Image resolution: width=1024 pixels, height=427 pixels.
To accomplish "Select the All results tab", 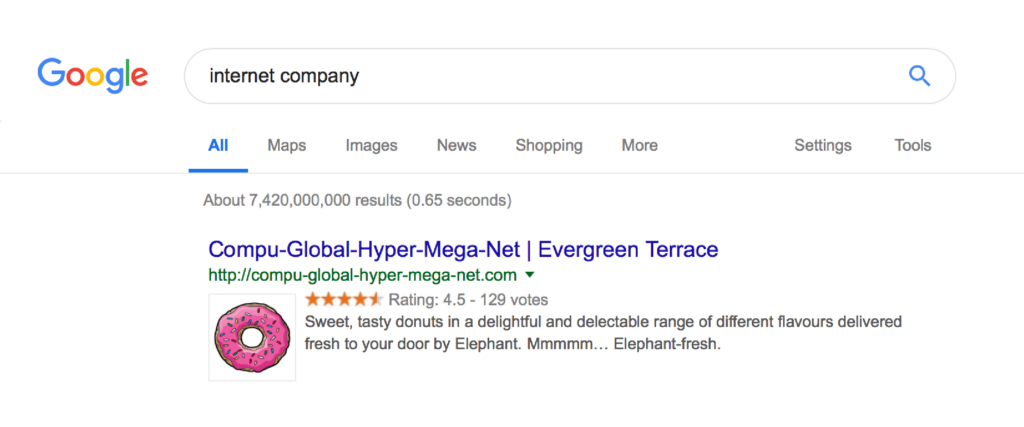I will coord(218,145).
